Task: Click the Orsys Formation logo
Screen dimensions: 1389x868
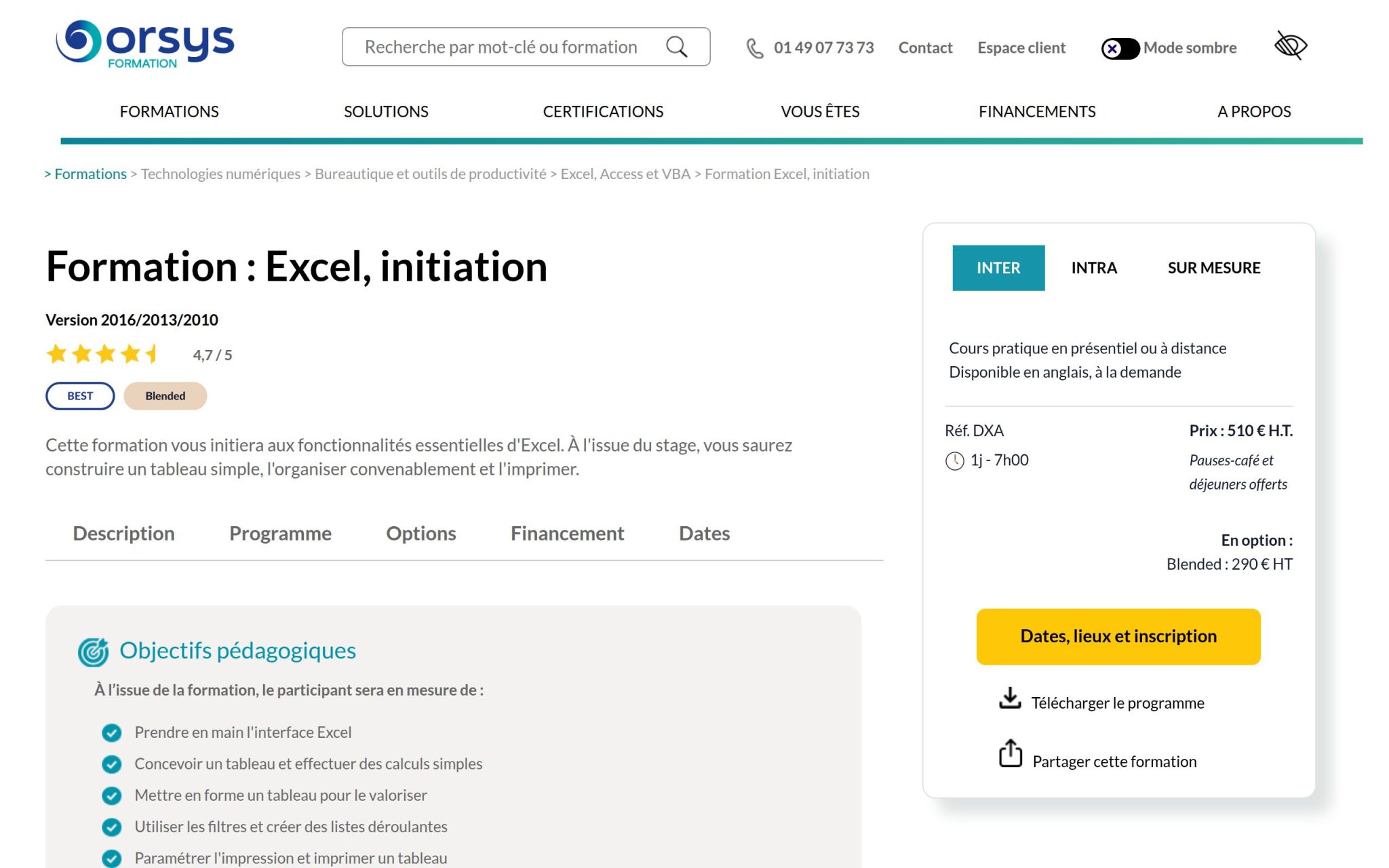Action: coord(144,44)
